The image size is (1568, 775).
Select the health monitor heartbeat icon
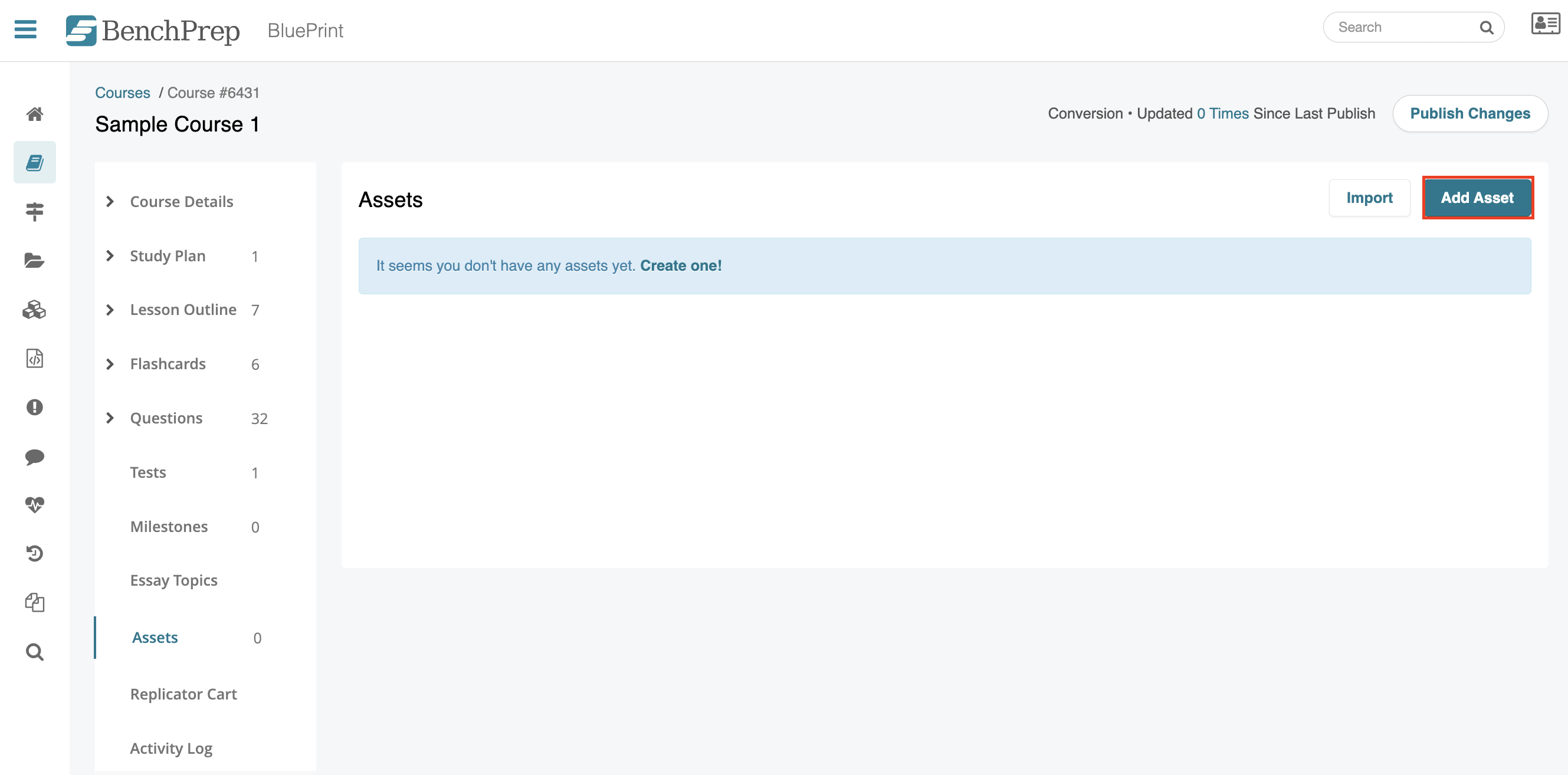coord(35,505)
